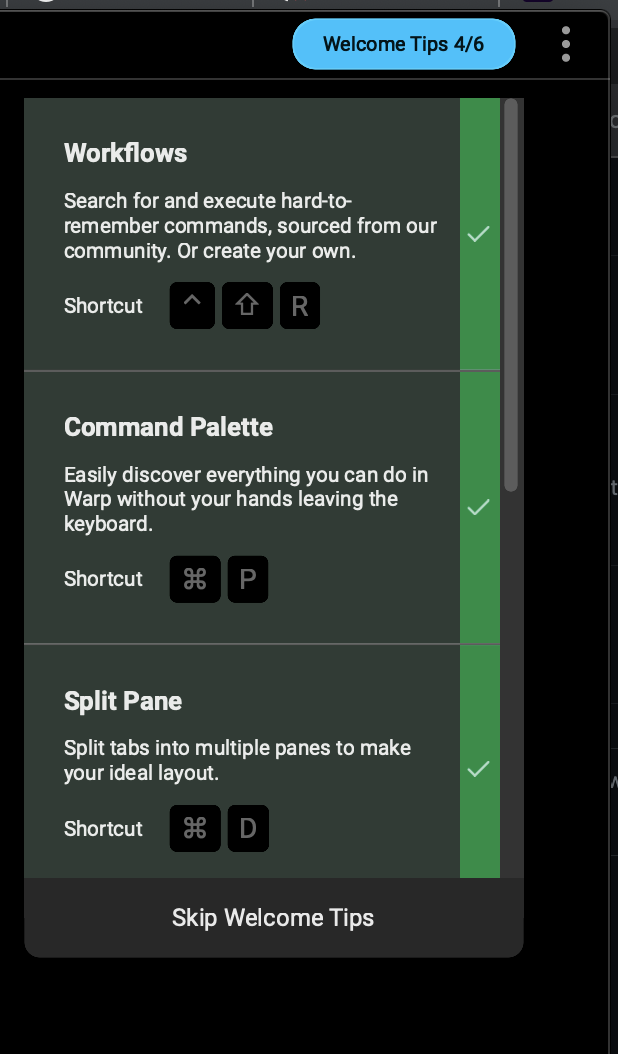Click the Command key icon under Command Palette
Viewport: 618px width, 1054px height.
tap(194, 579)
